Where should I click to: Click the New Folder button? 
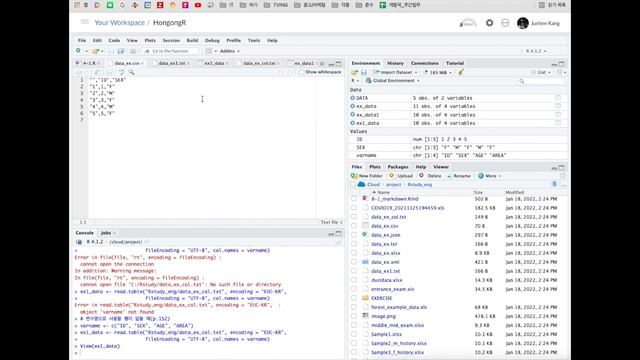(367, 176)
